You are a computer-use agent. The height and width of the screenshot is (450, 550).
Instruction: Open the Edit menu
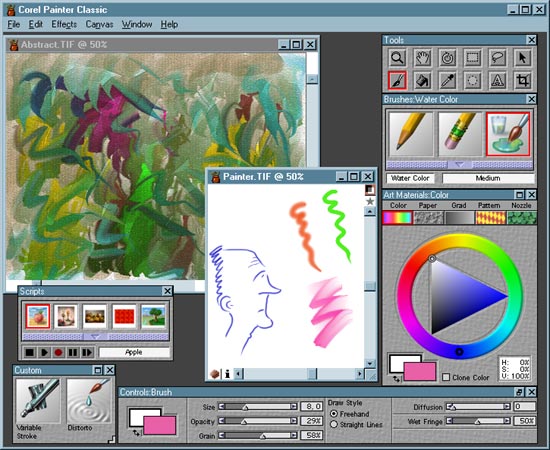pyautogui.click(x=35, y=25)
